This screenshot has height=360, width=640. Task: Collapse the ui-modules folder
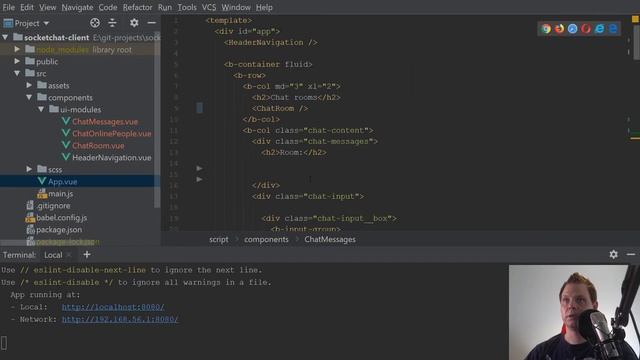(x=41, y=109)
